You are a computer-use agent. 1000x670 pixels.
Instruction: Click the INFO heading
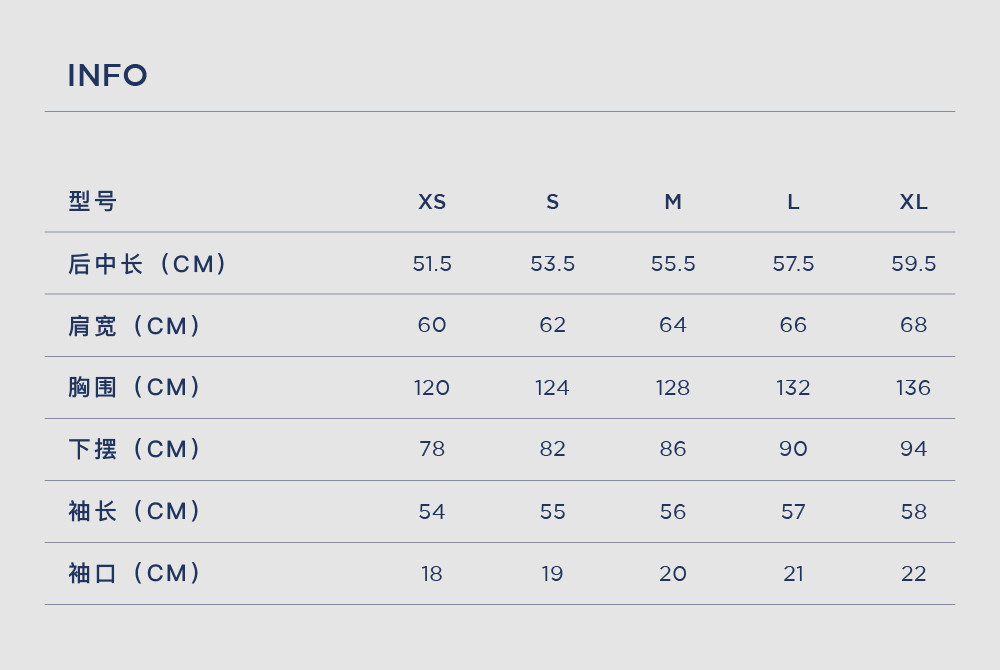(107, 75)
